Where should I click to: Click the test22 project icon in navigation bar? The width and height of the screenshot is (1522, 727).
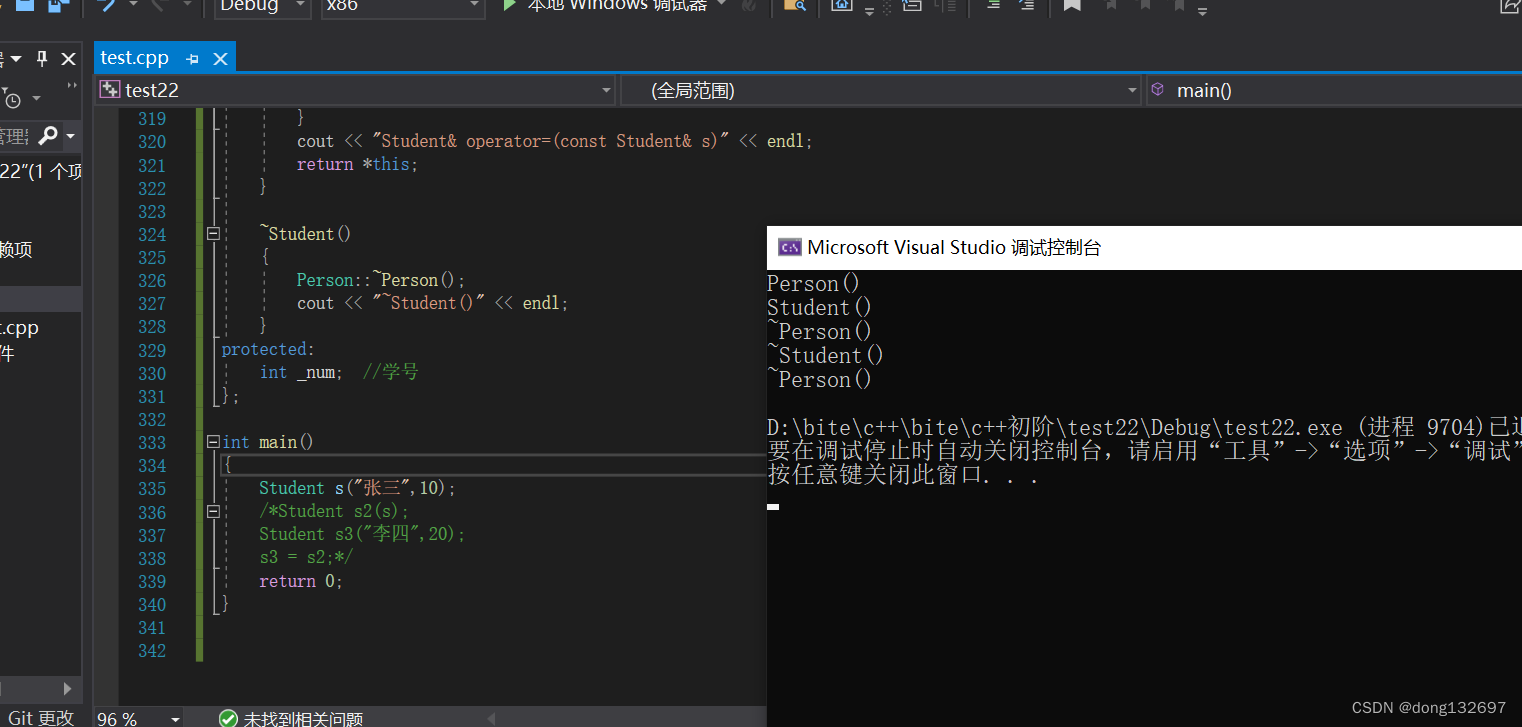coord(110,90)
